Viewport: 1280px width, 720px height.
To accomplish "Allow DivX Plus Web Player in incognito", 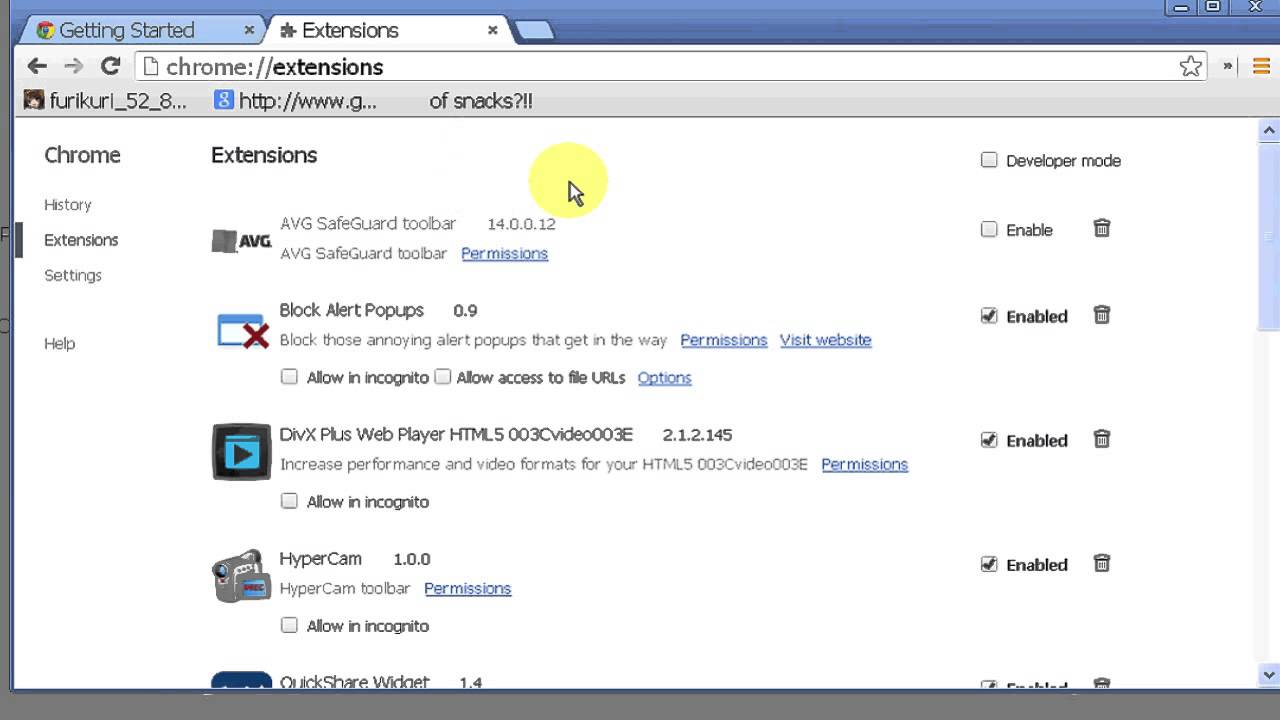I will pyautogui.click(x=289, y=501).
